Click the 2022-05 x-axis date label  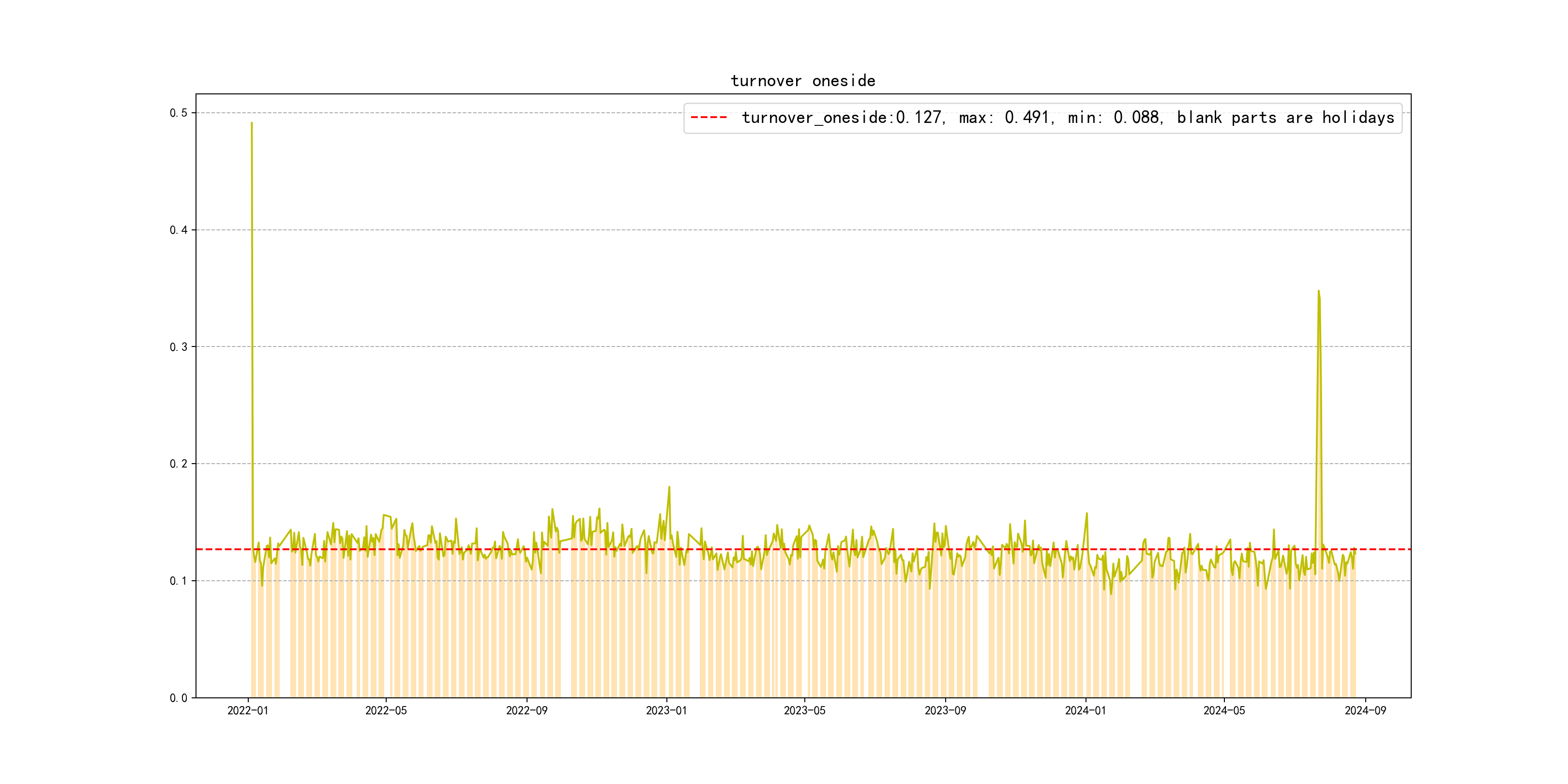[386, 711]
